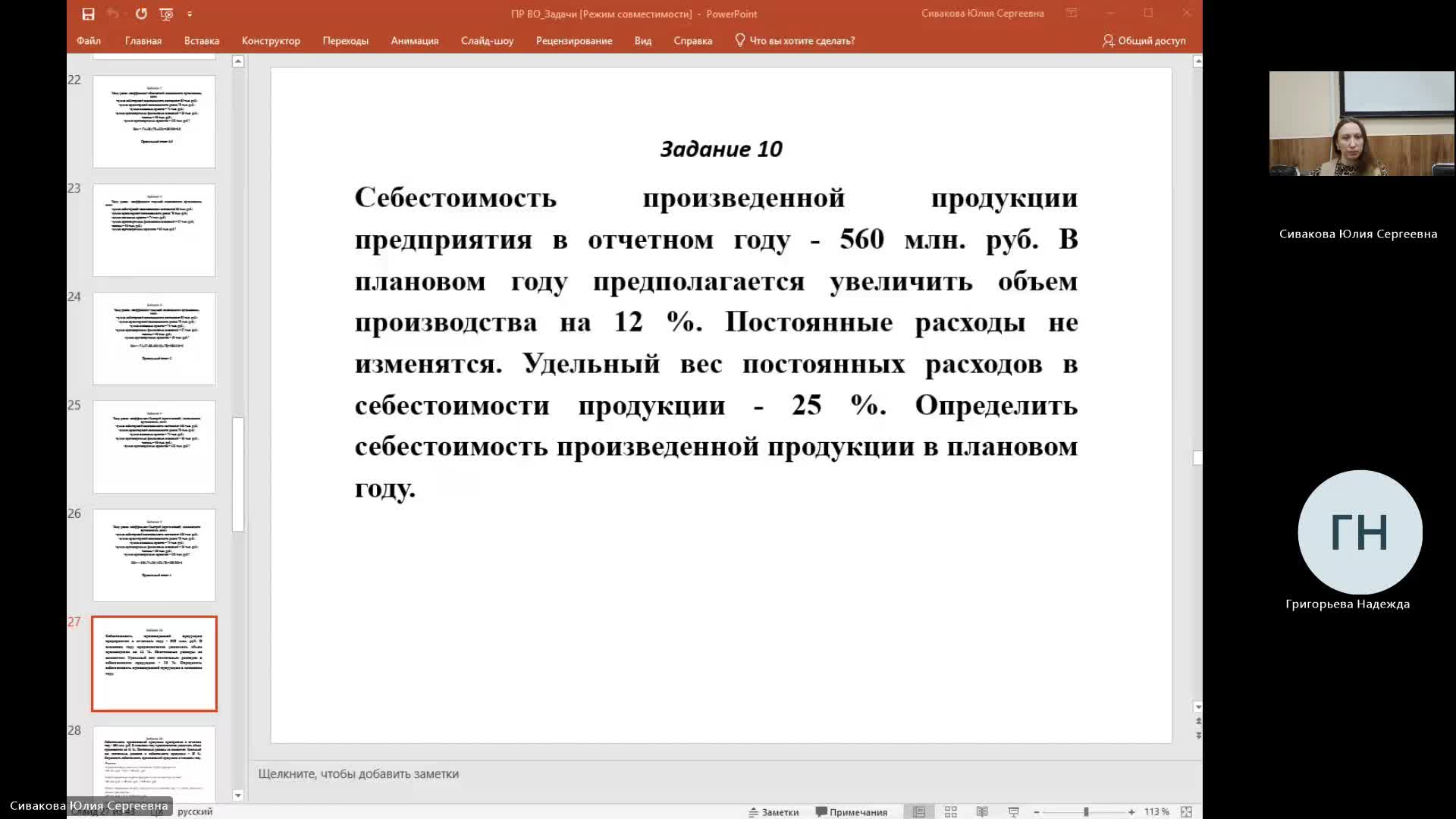Click into the slide body text about себестоимость
This screenshot has width=1456, height=819.
point(716,342)
